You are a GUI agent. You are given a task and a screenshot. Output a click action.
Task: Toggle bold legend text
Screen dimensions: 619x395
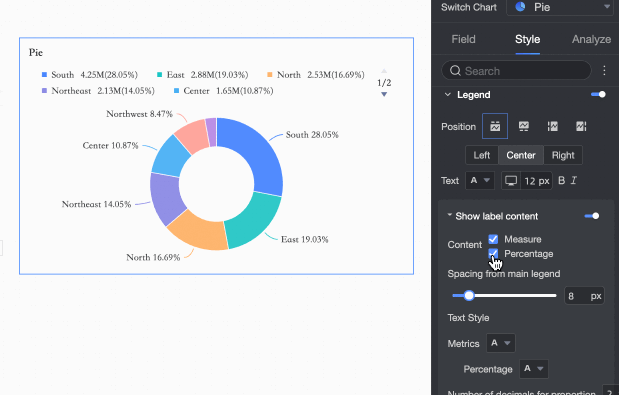tap(561, 180)
